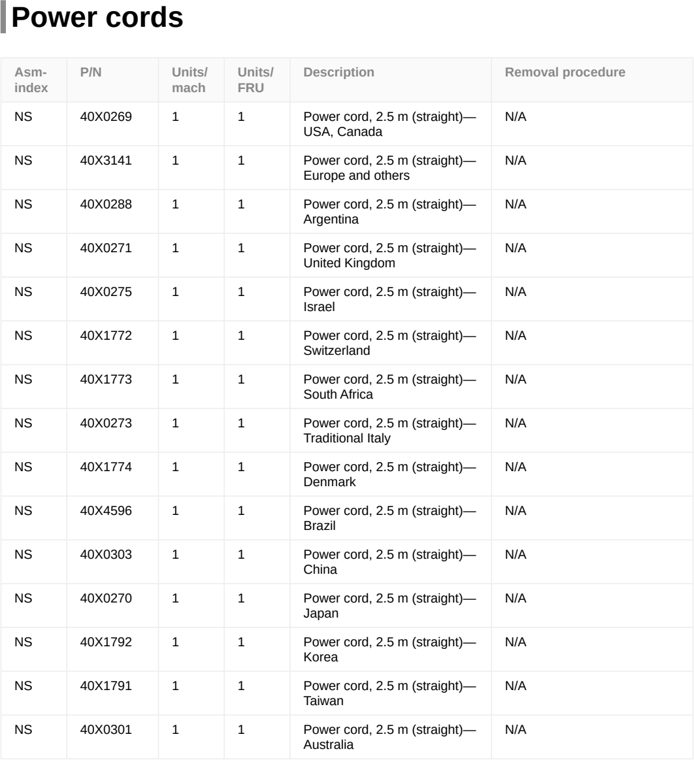694x760 pixels.
Task: Click the Description column header
Action: (339, 72)
